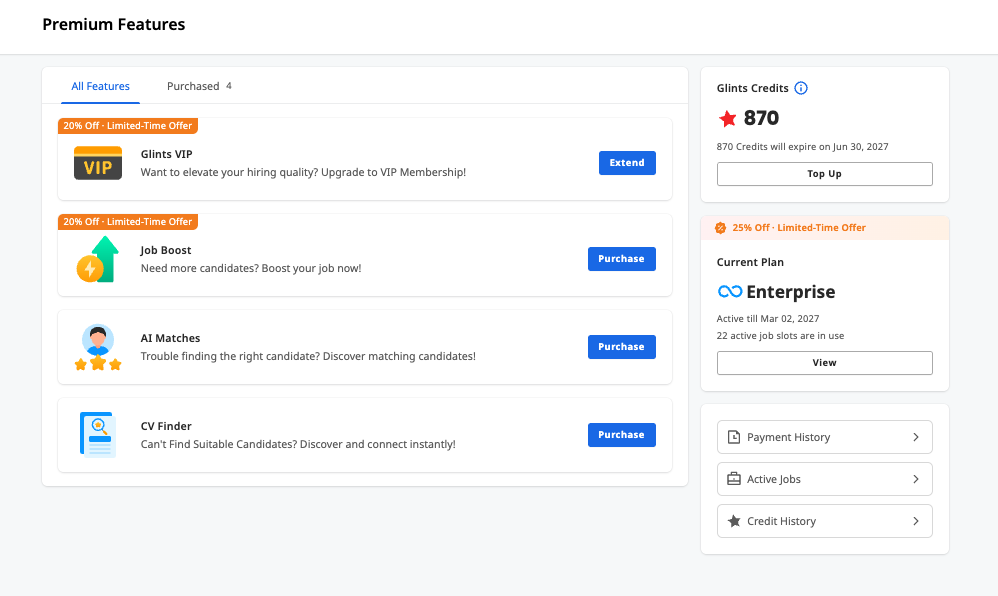Click the Payment History document icon
This screenshot has height=596, width=998.
point(734,437)
